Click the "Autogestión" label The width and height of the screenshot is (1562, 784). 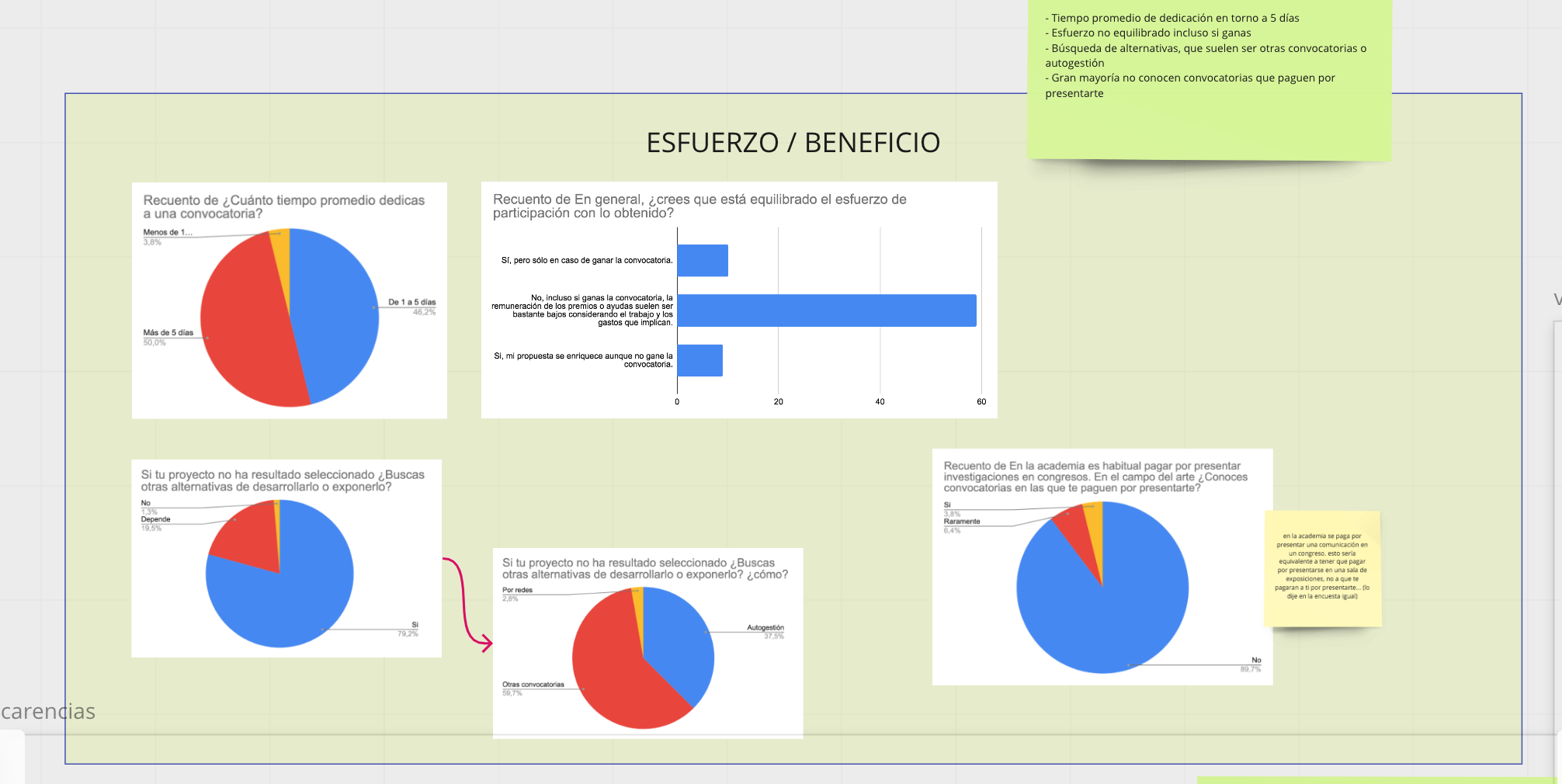[765, 627]
